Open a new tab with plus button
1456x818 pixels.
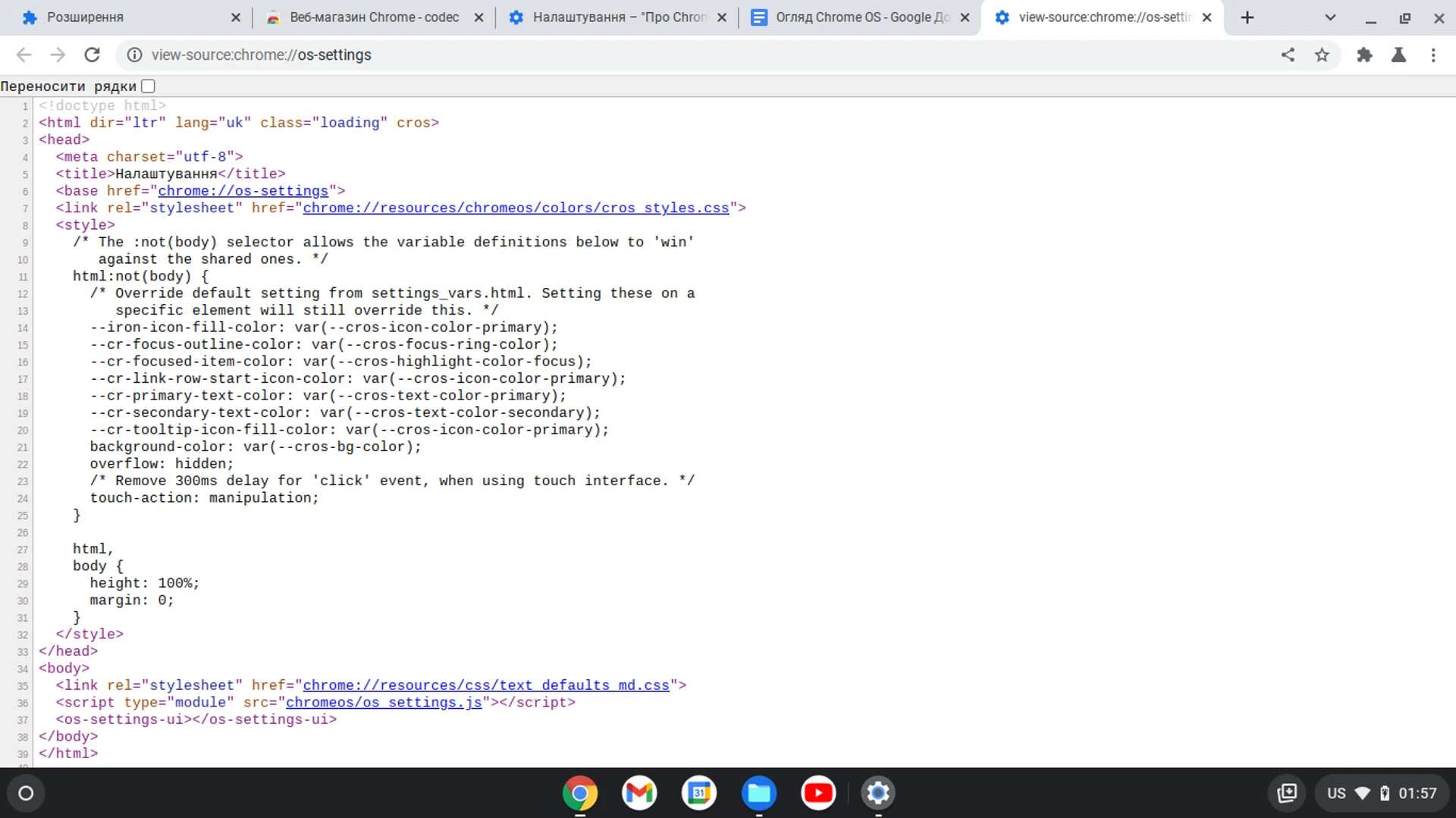point(1247,17)
